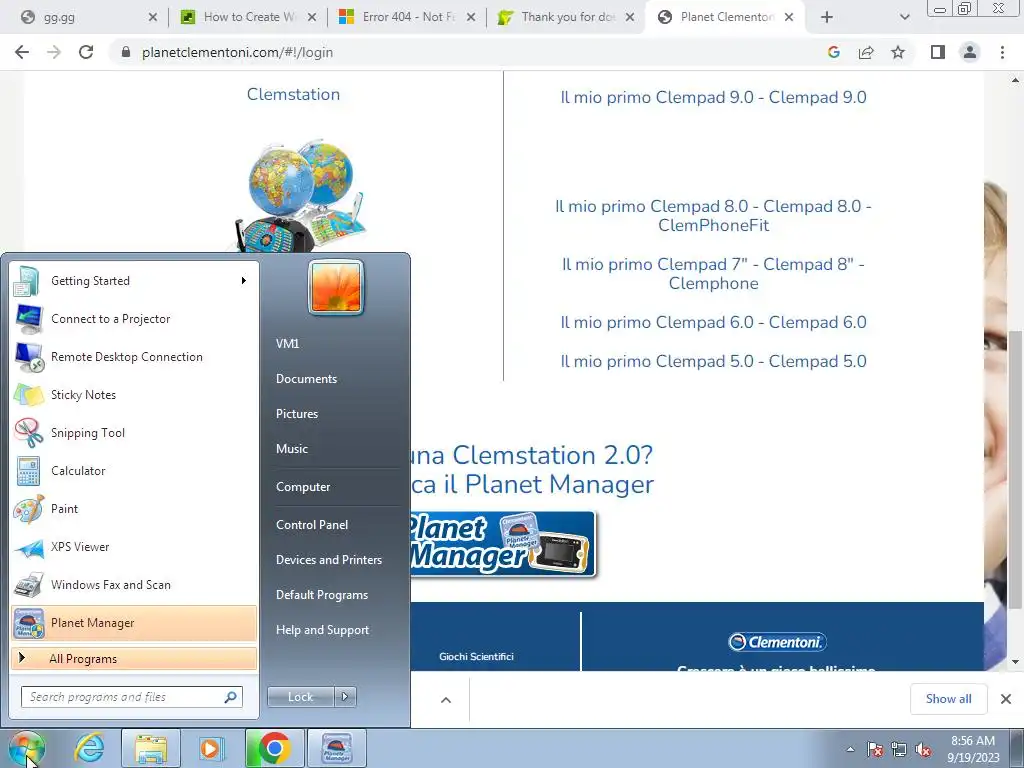The width and height of the screenshot is (1024, 768).
Task: Click the taskbar clock showing 8:56 AM
Action: point(973,749)
